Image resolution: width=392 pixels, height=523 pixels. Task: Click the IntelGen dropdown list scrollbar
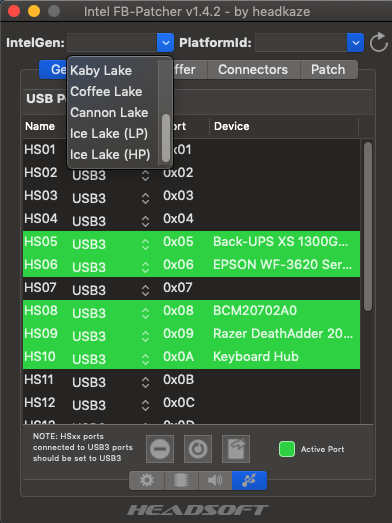point(166,138)
